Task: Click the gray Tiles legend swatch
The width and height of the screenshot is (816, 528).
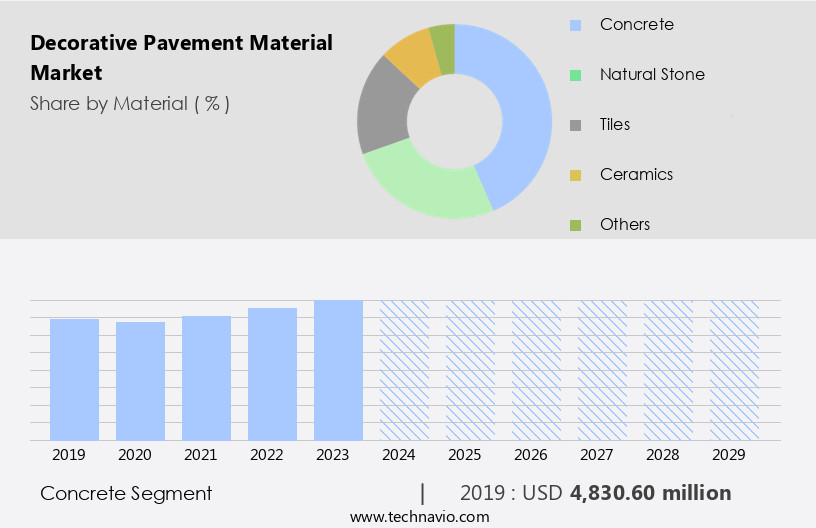Action: pos(575,125)
